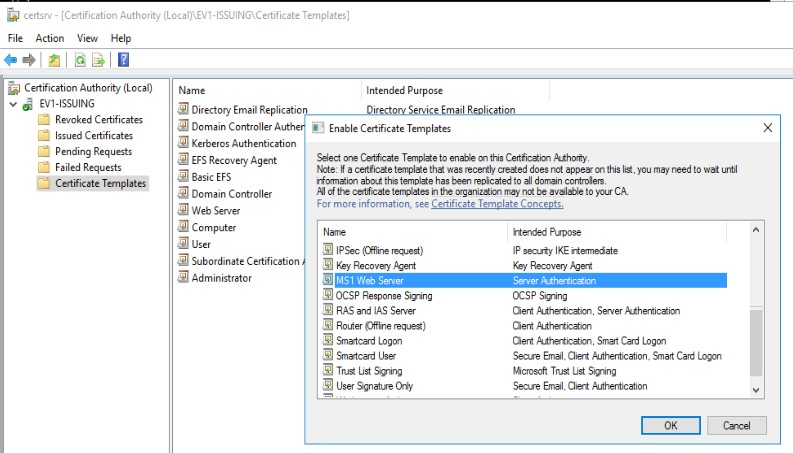
Task: Click the EV1-ISSUING server icon
Action: pyautogui.click(x=28, y=104)
